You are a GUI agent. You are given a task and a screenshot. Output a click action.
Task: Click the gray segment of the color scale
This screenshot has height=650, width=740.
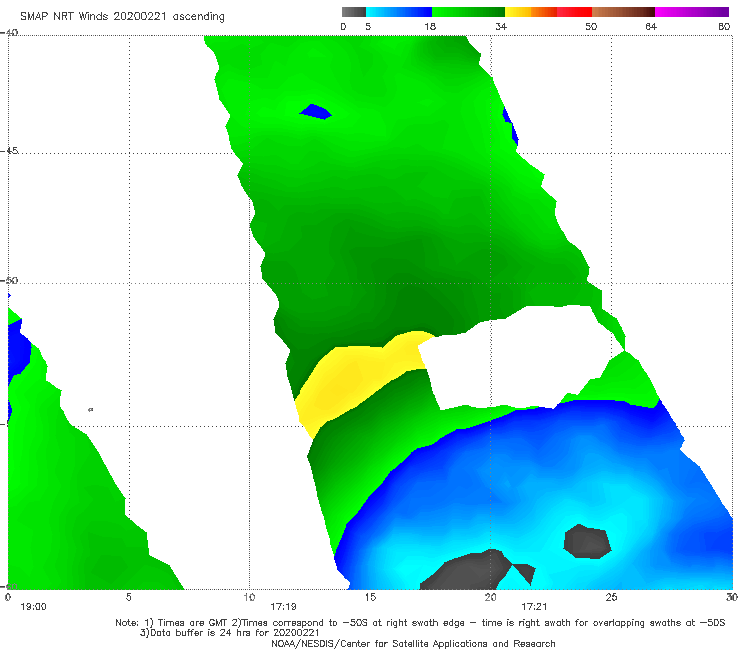(354, 12)
